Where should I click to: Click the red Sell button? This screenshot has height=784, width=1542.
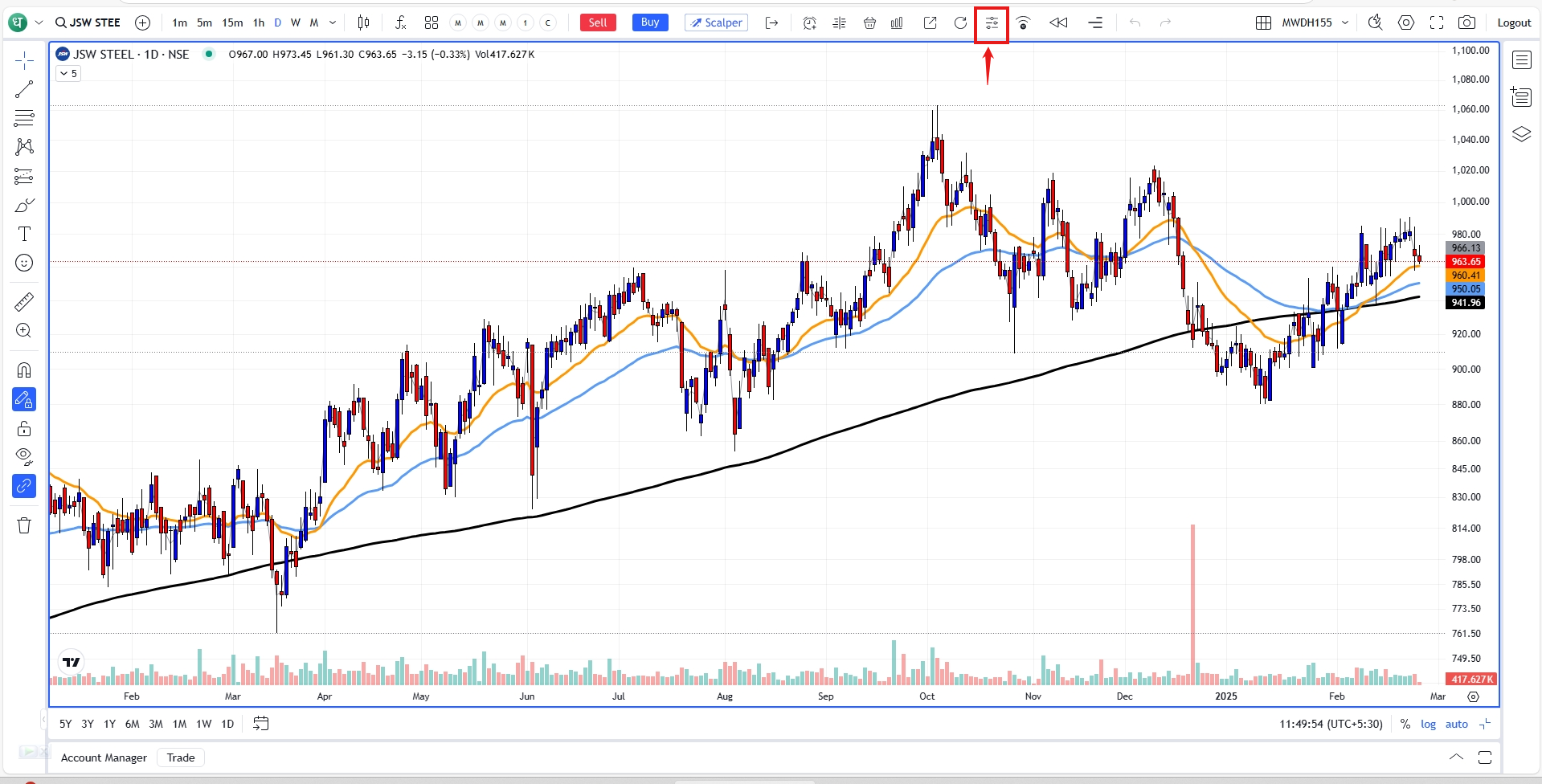point(598,22)
